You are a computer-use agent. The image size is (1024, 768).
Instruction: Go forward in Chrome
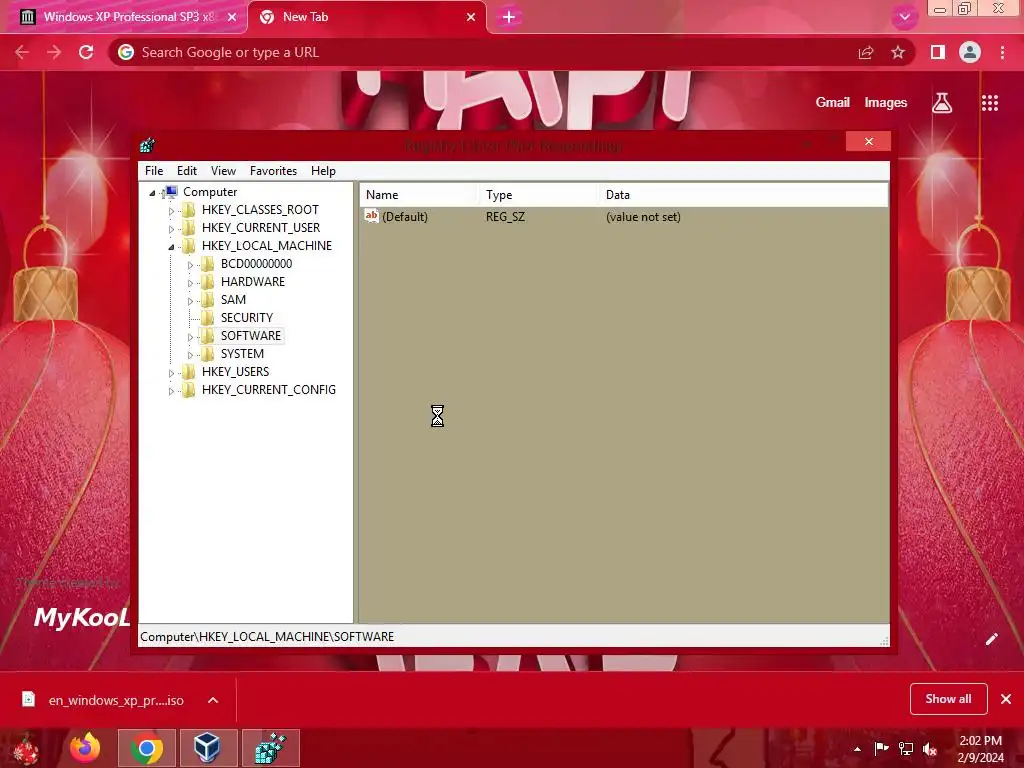[x=54, y=52]
